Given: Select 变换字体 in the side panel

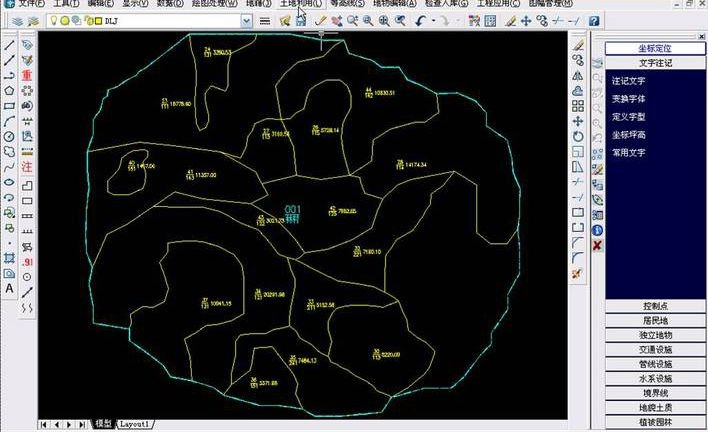Looking at the screenshot, I should pyautogui.click(x=629, y=99).
